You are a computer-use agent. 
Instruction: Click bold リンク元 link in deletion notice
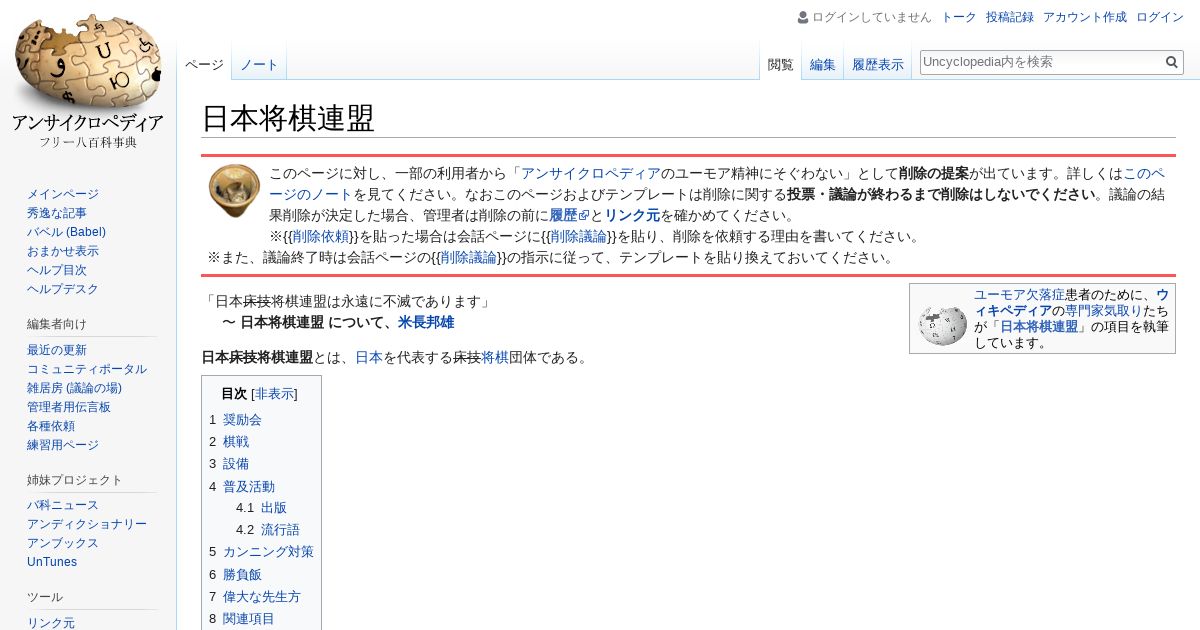pyautogui.click(x=632, y=216)
